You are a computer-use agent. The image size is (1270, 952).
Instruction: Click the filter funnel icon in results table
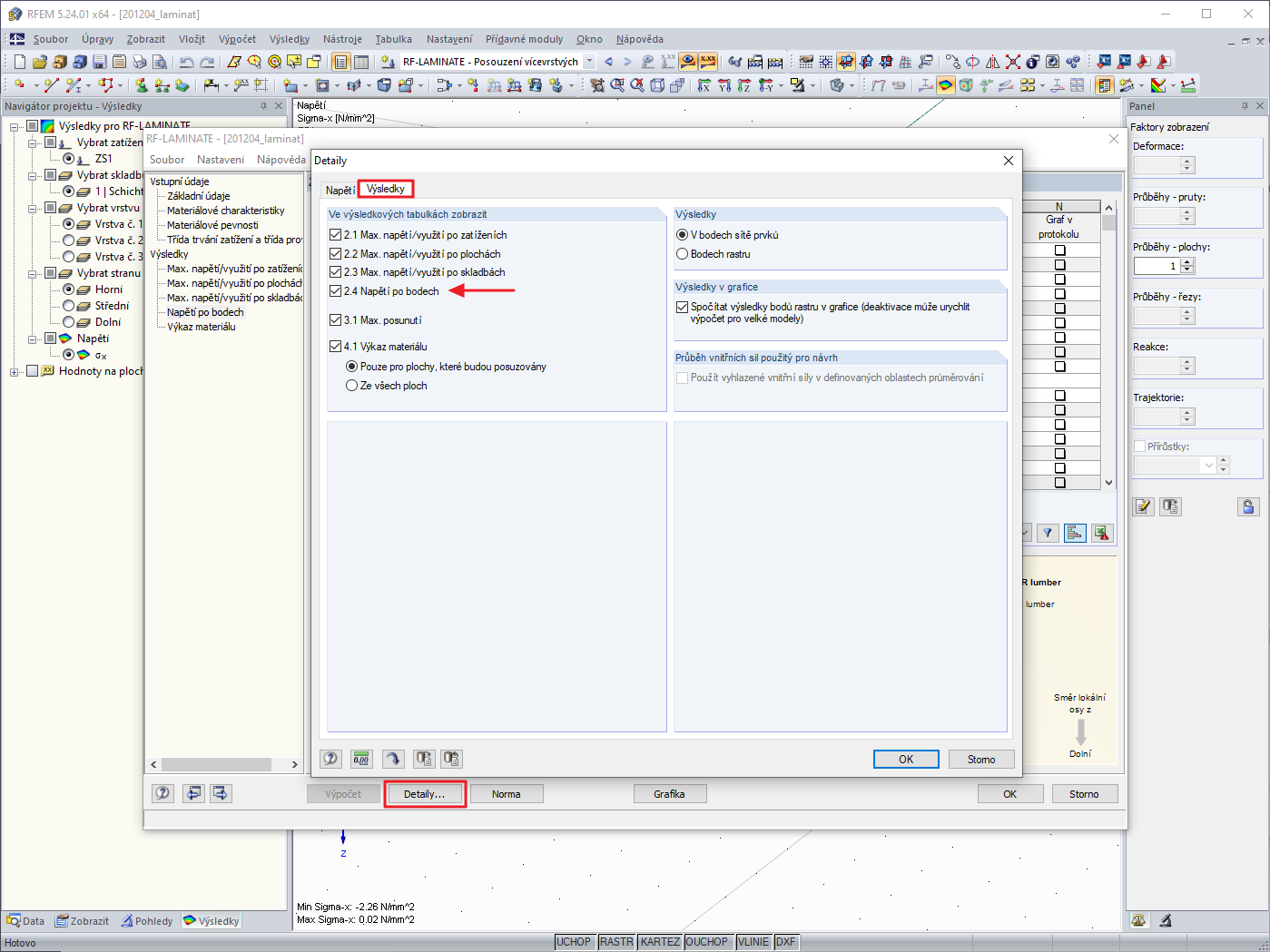point(1048,533)
